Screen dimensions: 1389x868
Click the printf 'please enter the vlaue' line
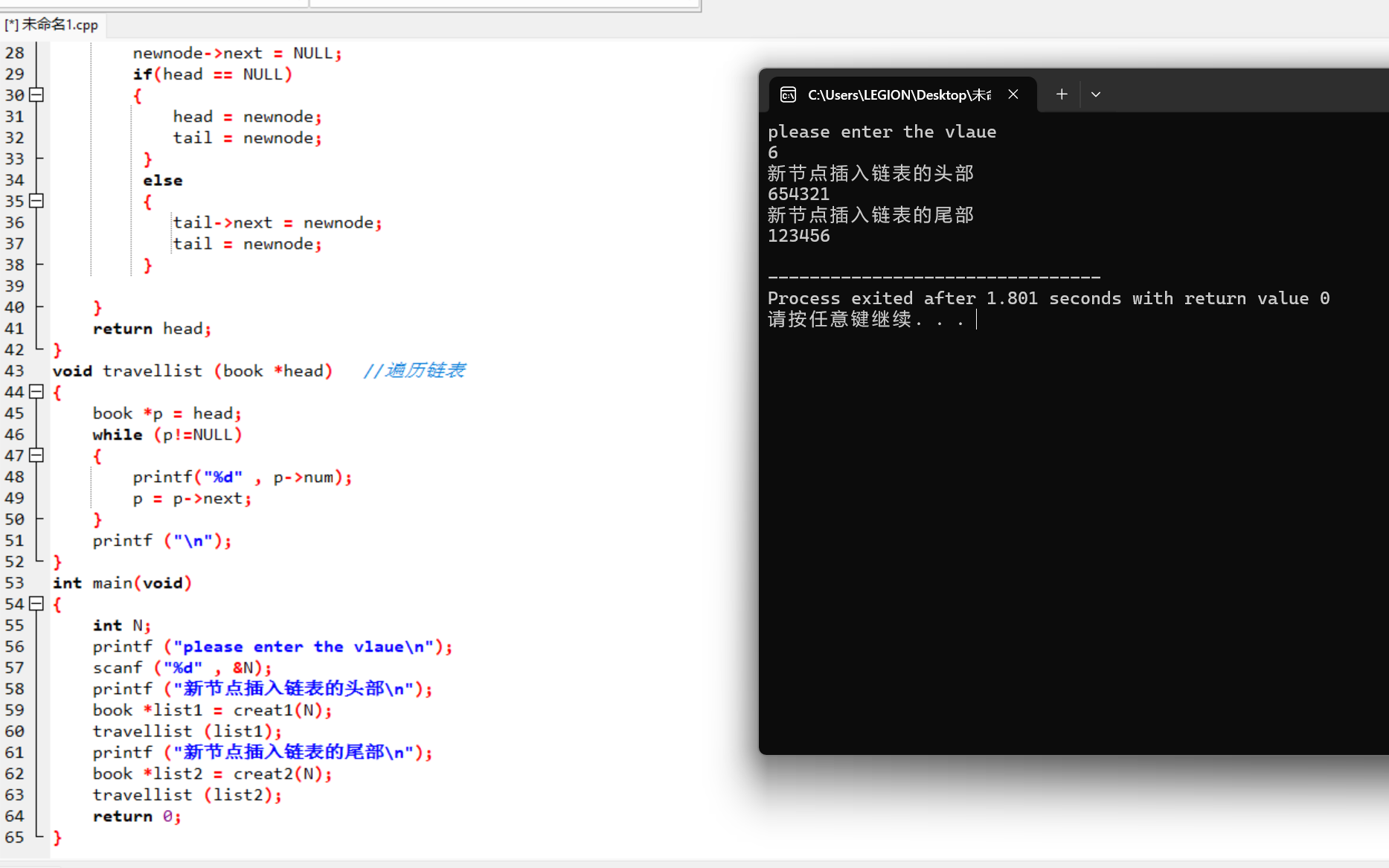[x=272, y=647]
